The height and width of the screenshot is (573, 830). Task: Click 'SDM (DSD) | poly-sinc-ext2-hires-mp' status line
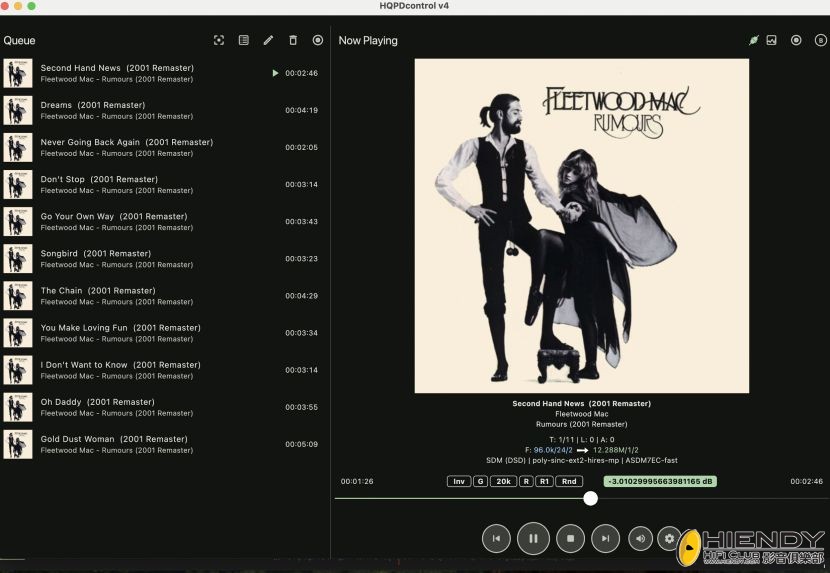(582, 460)
